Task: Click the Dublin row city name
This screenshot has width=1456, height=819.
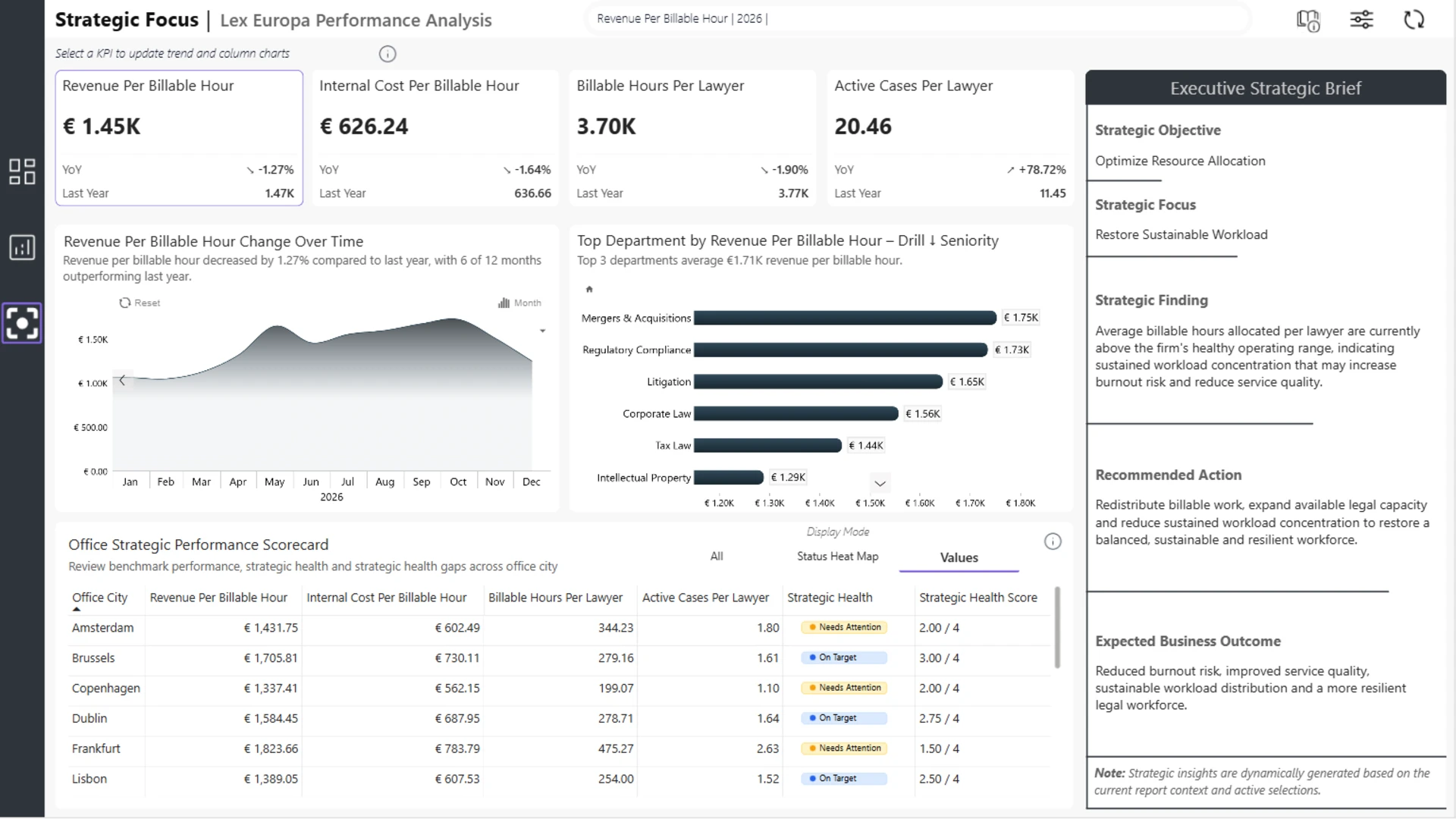Action: tap(89, 718)
